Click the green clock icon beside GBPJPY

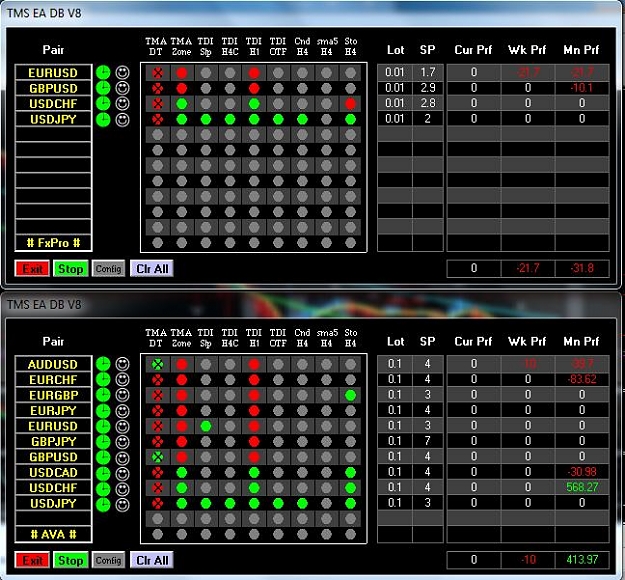(103, 442)
